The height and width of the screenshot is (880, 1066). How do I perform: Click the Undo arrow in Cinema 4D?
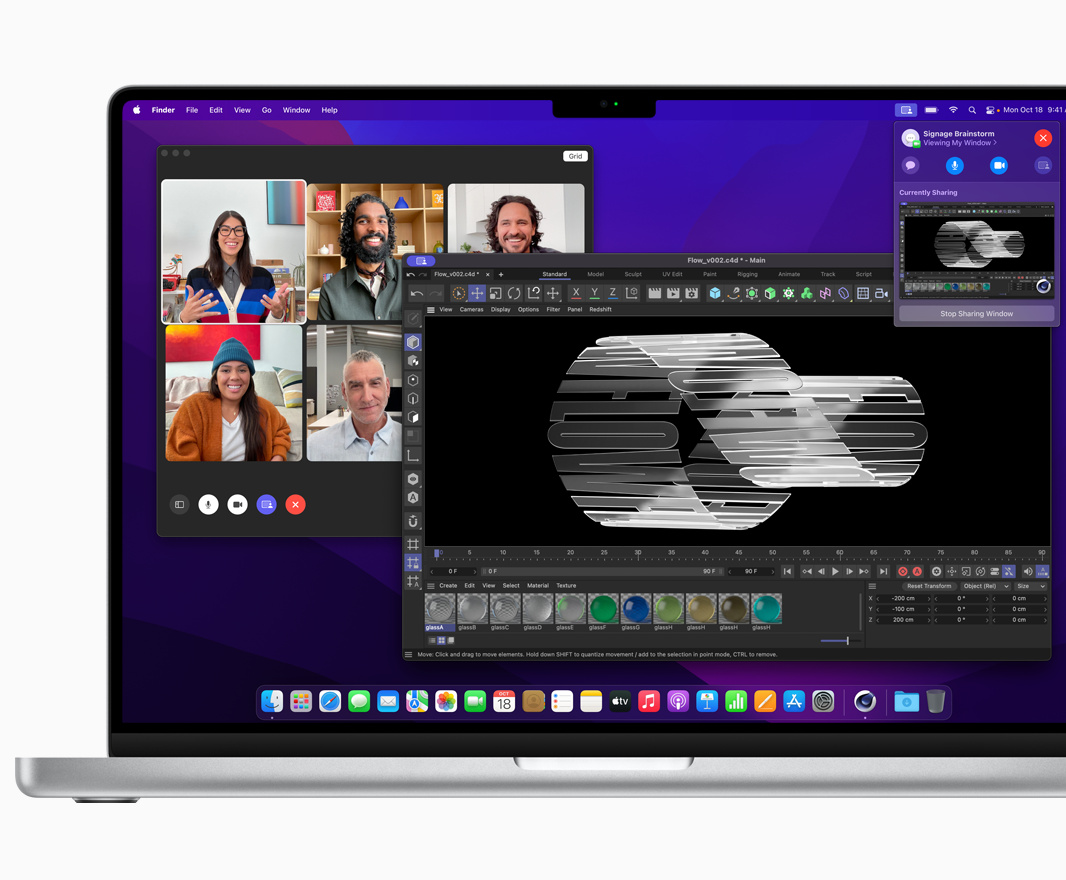(x=417, y=293)
